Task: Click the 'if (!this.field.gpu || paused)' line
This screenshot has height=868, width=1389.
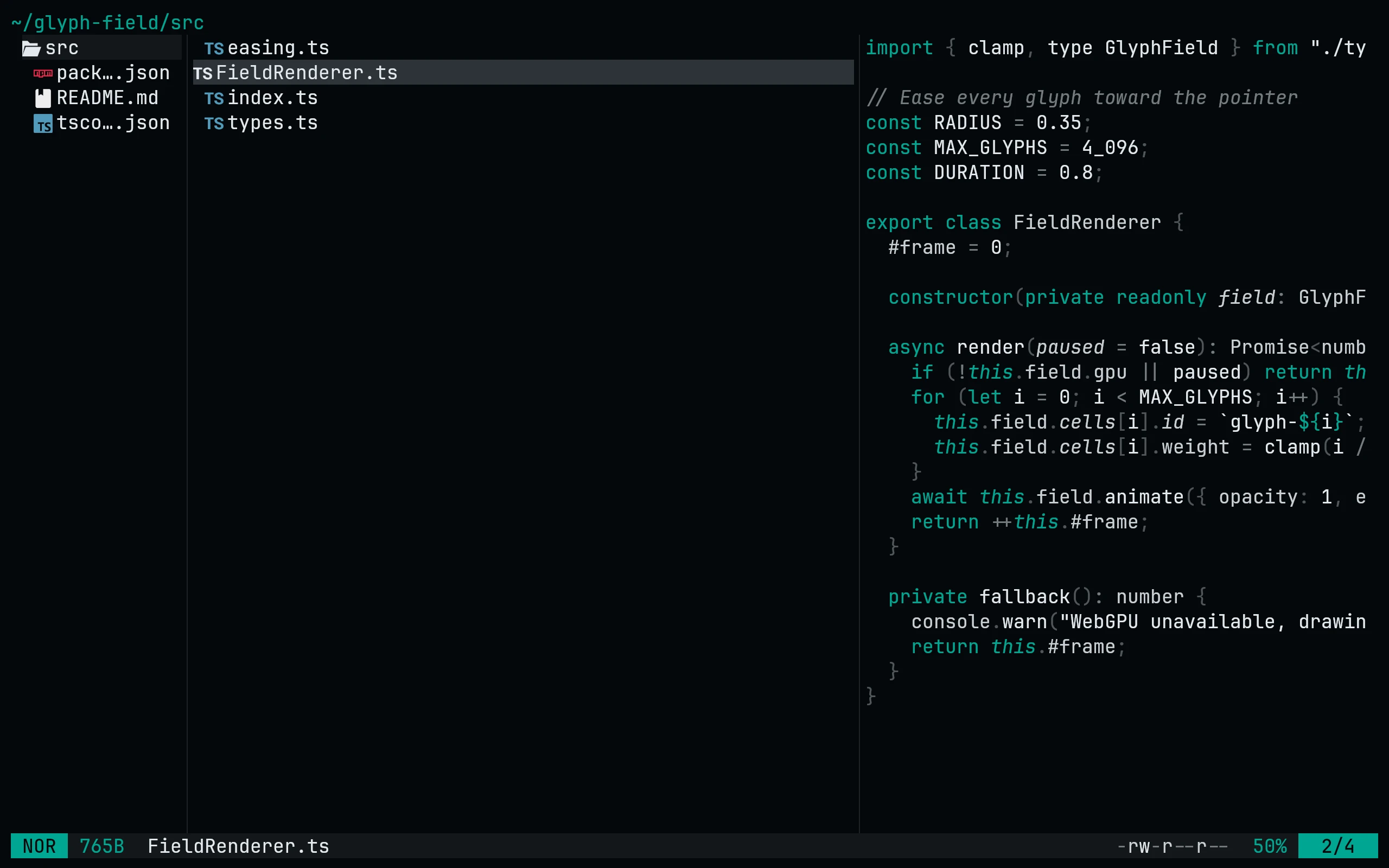Action: click(x=1138, y=373)
